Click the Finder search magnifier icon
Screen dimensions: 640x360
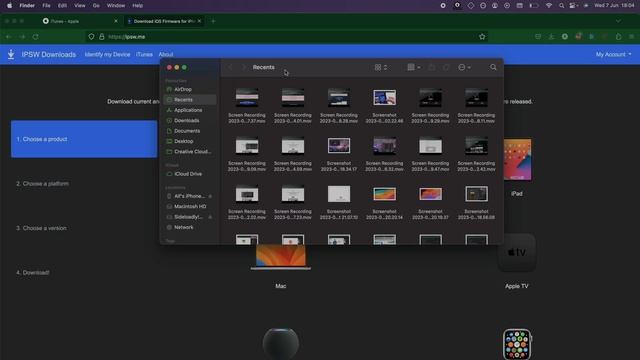(493, 67)
